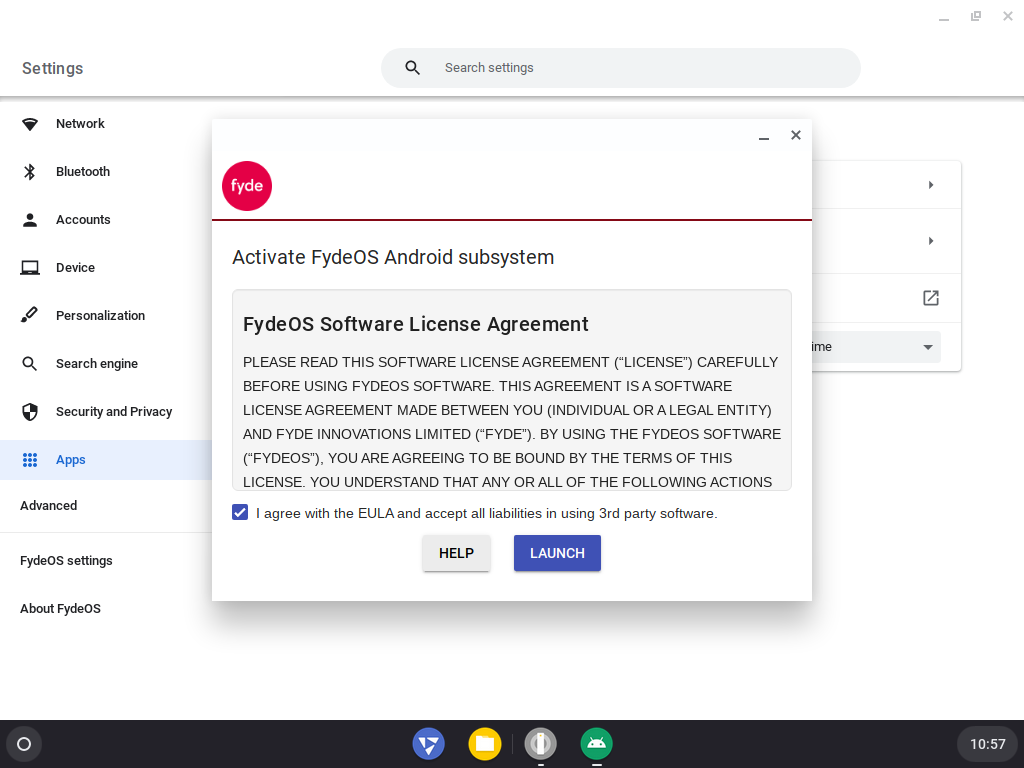
Task: Expand the second arrow row in Apps panel
Action: [931, 241]
